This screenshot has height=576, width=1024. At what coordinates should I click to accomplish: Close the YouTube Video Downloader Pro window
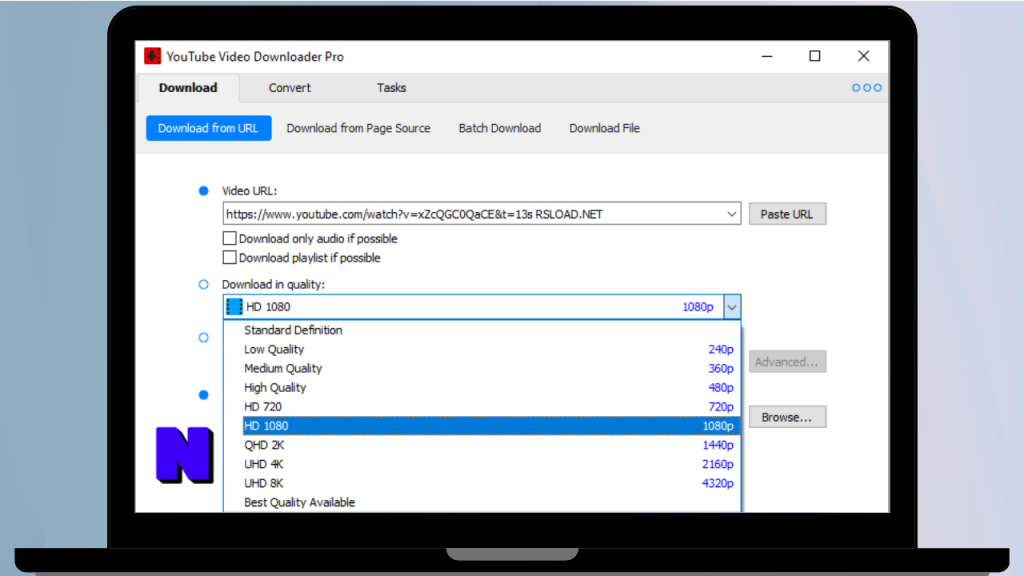click(x=863, y=56)
